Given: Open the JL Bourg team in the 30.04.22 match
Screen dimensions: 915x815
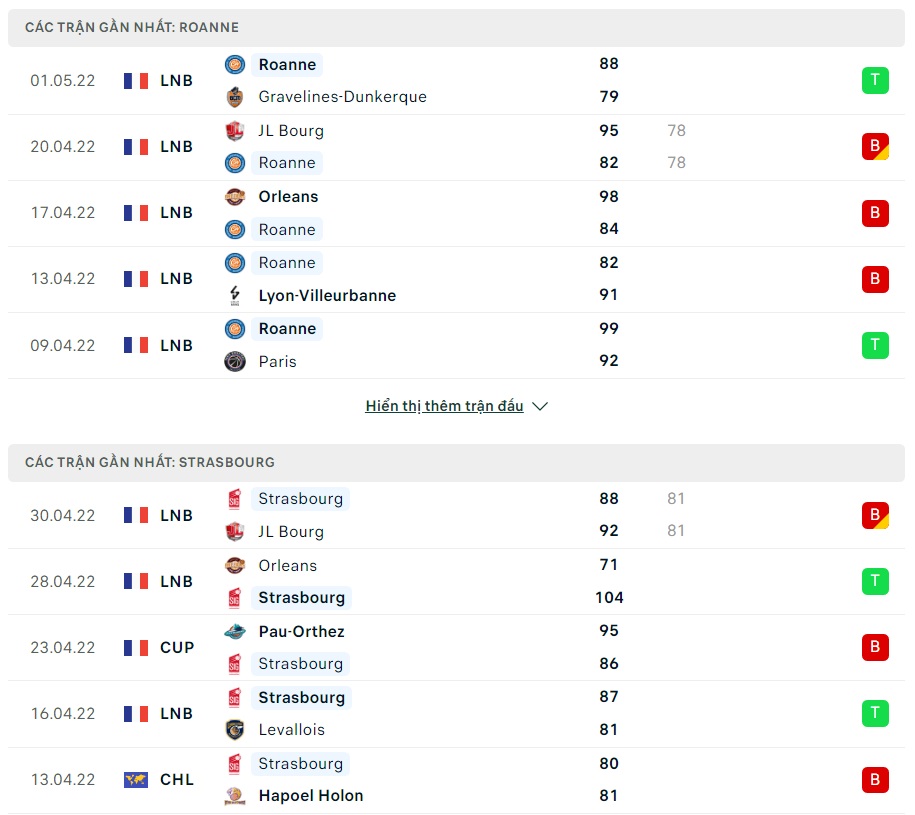Looking at the screenshot, I should (290, 531).
